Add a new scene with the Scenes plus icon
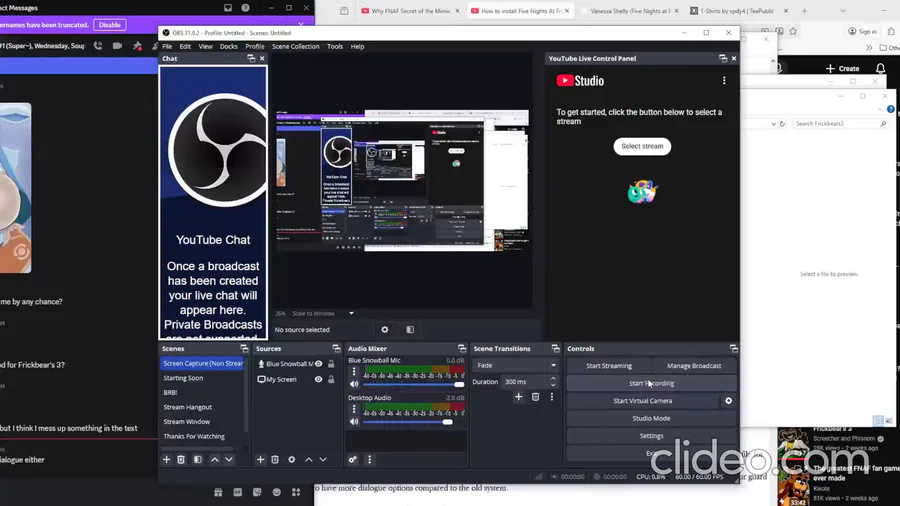This screenshot has height=506, width=900. [x=166, y=460]
